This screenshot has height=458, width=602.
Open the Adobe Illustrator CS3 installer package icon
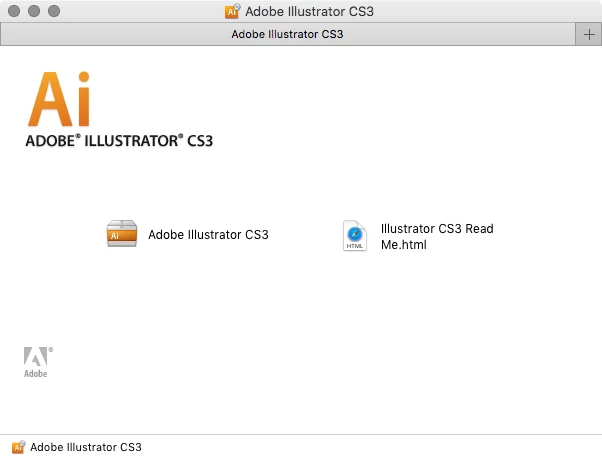coord(122,233)
